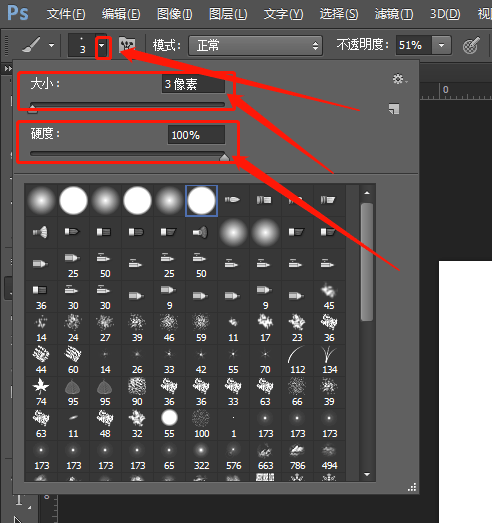Open the 模式 blend mode dropdown
The height and width of the screenshot is (523, 492).
(255, 45)
